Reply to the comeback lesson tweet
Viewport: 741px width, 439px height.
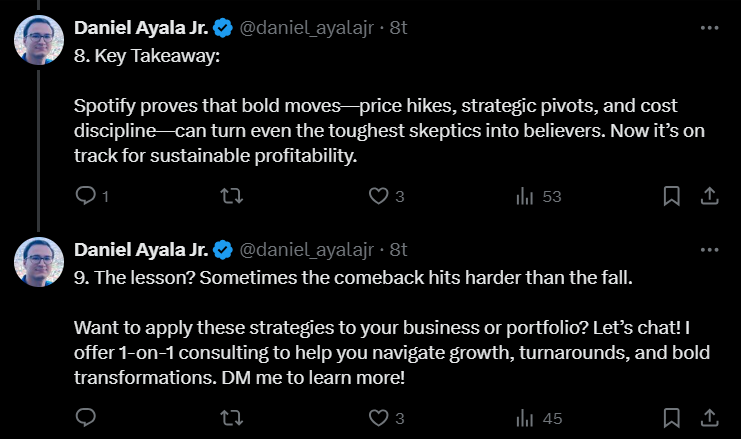click(x=86, y=417)
